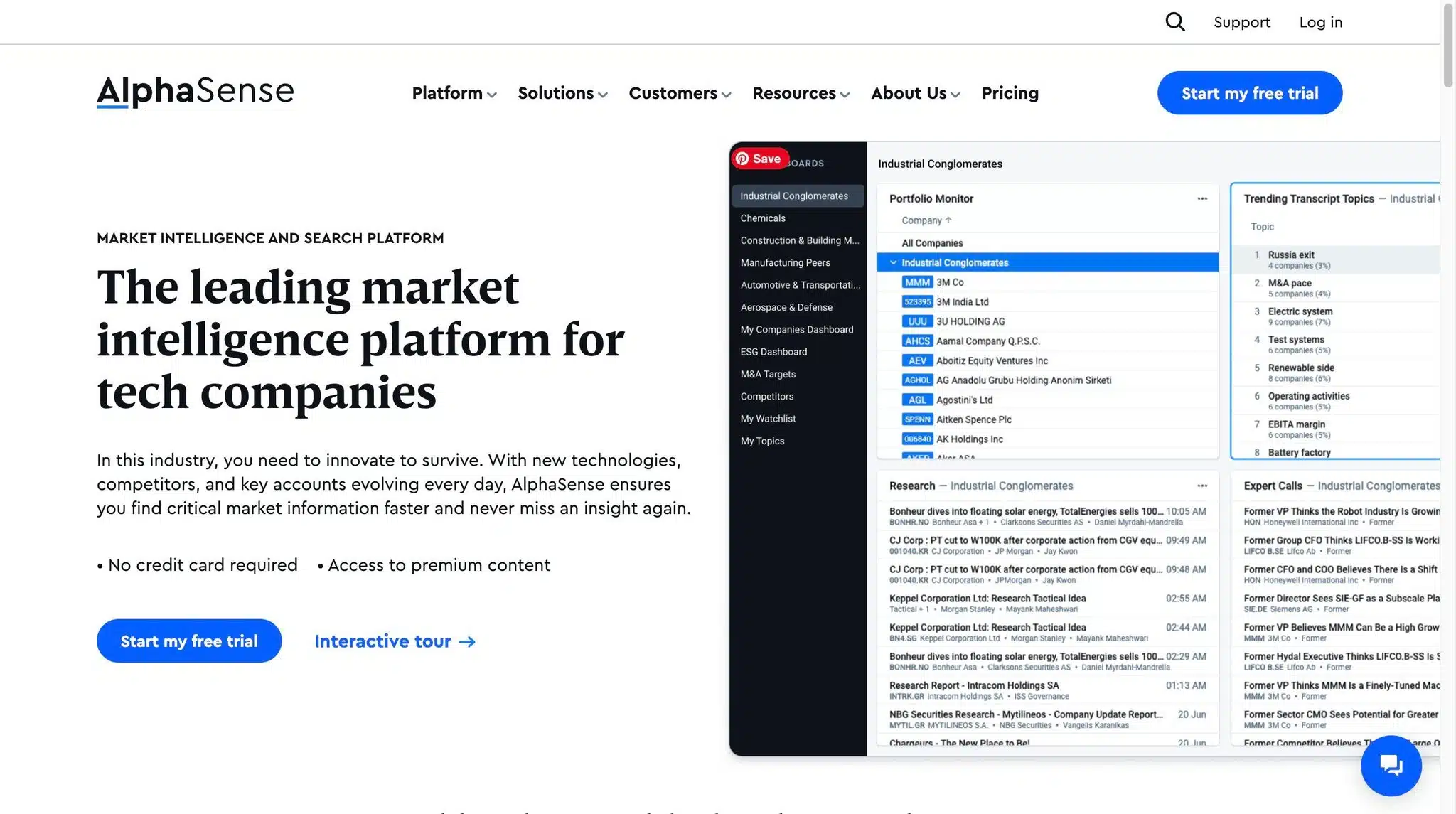Screen dimensions: 1456x814
Task: Click header Start my free trial button
Action: point(1250,92)
